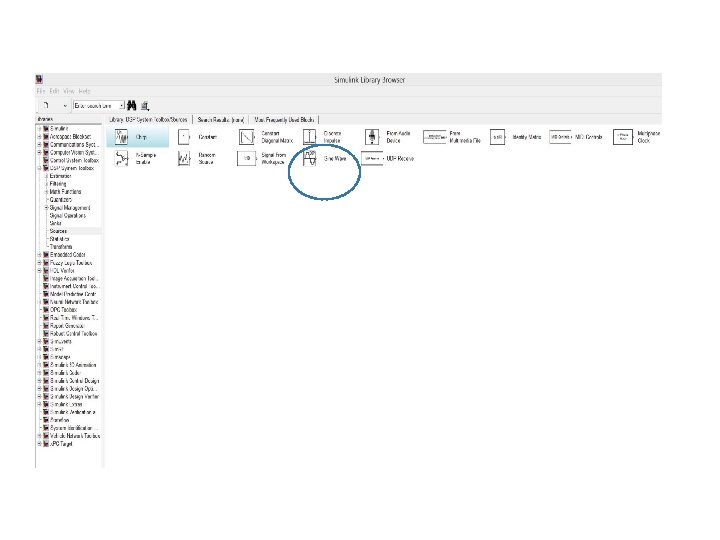Select Control System Toolbox in tree
The height and width of the screenshot is (540, 720).
[x=74, y=160]
